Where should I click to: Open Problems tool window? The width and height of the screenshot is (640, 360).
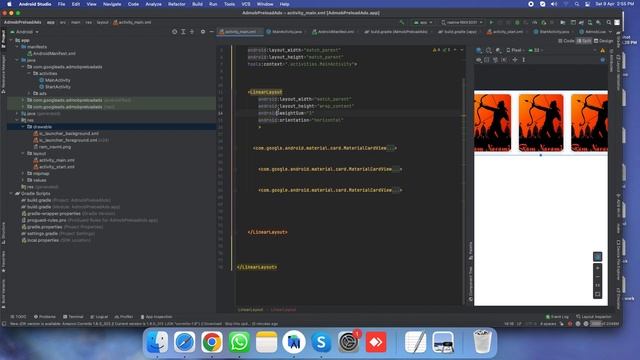[x=45, y=317]
